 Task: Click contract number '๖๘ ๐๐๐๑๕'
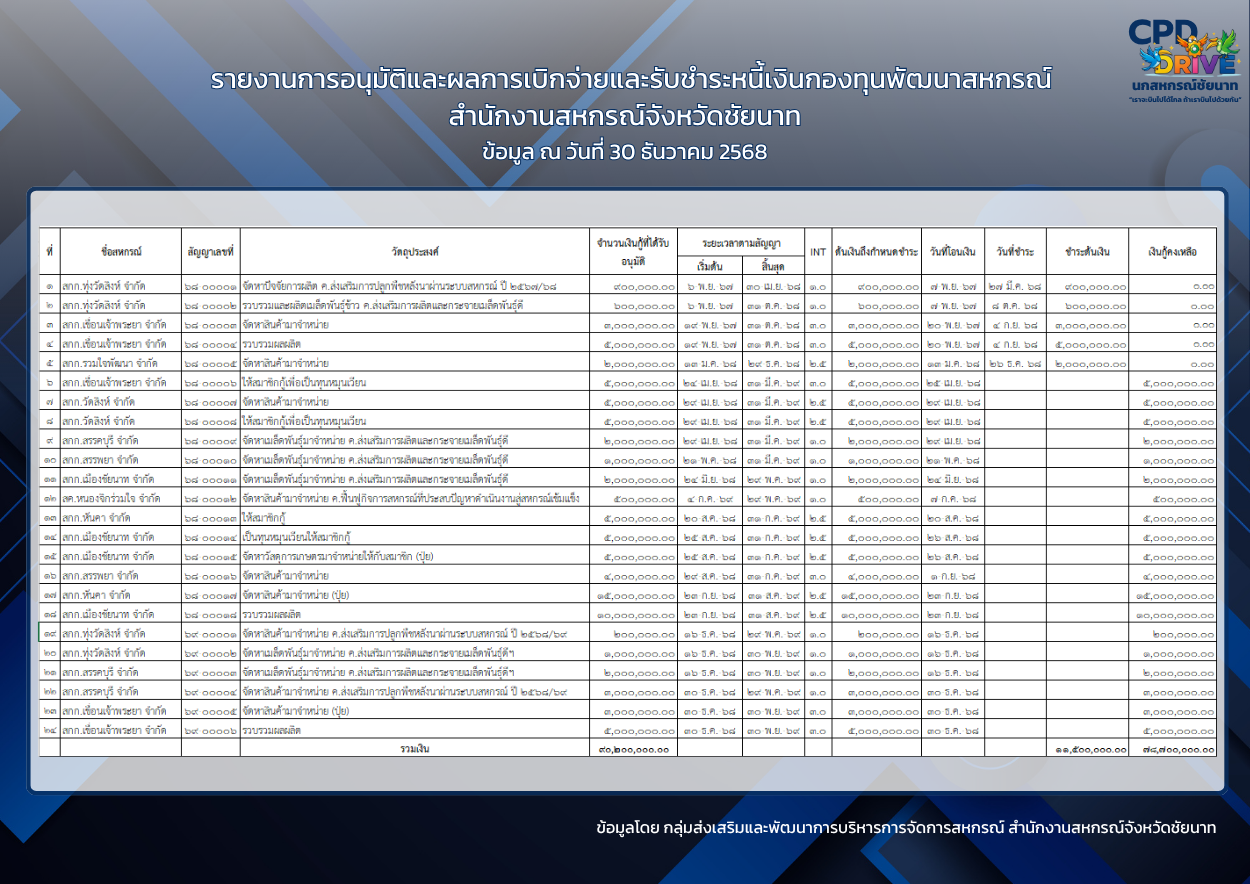click(x=211, y=556)
